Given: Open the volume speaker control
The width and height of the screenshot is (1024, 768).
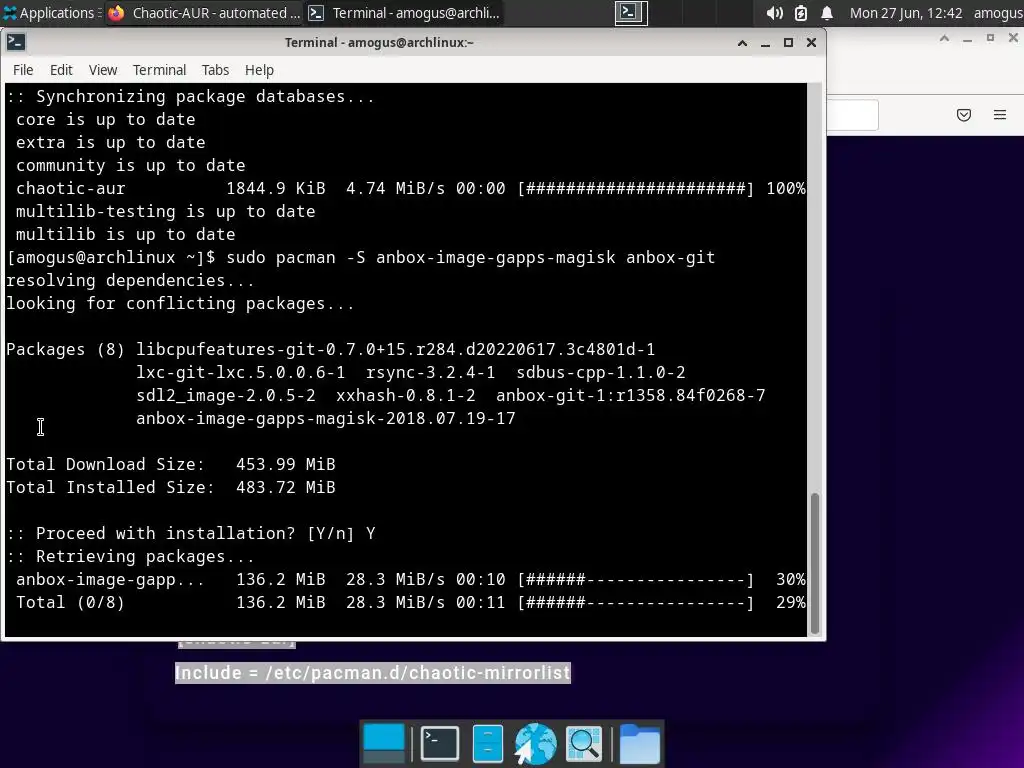Looking at the screenshot, I should click(775, 12).
